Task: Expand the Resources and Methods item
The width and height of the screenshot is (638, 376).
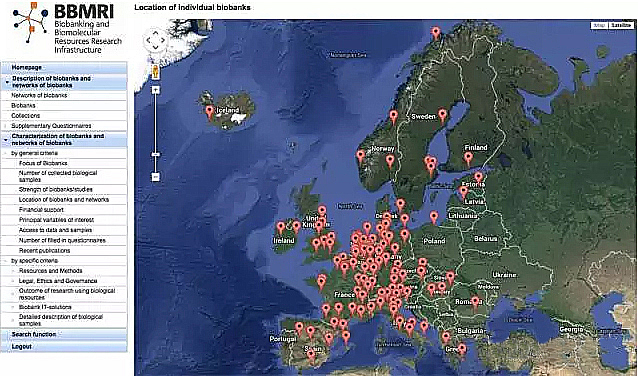Action: coord(50,271)
